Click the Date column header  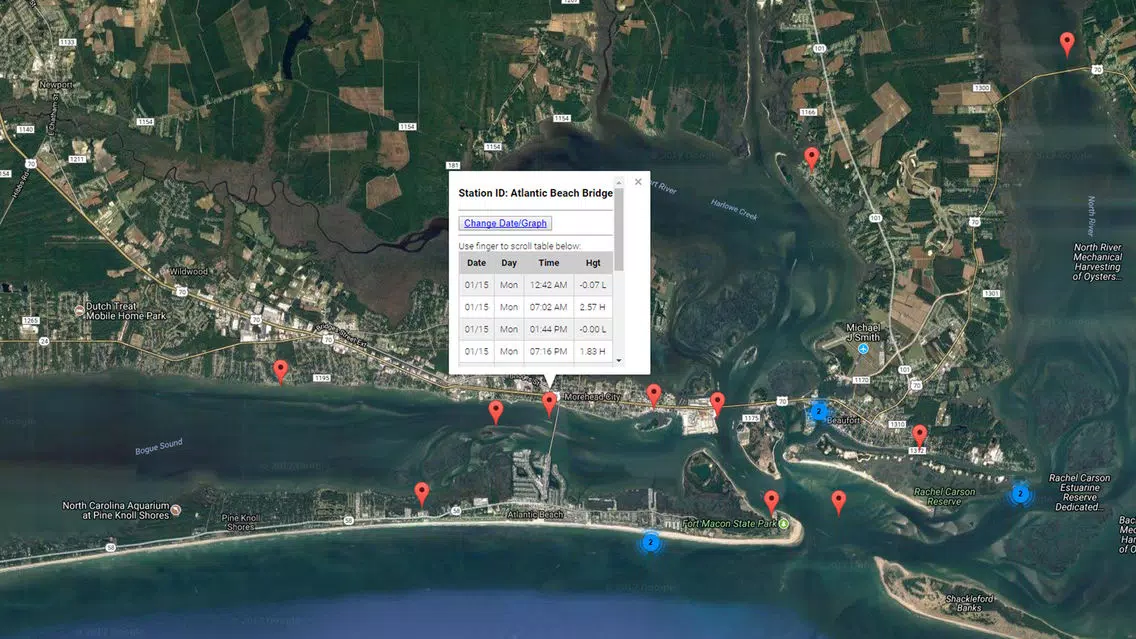point(476,263)
